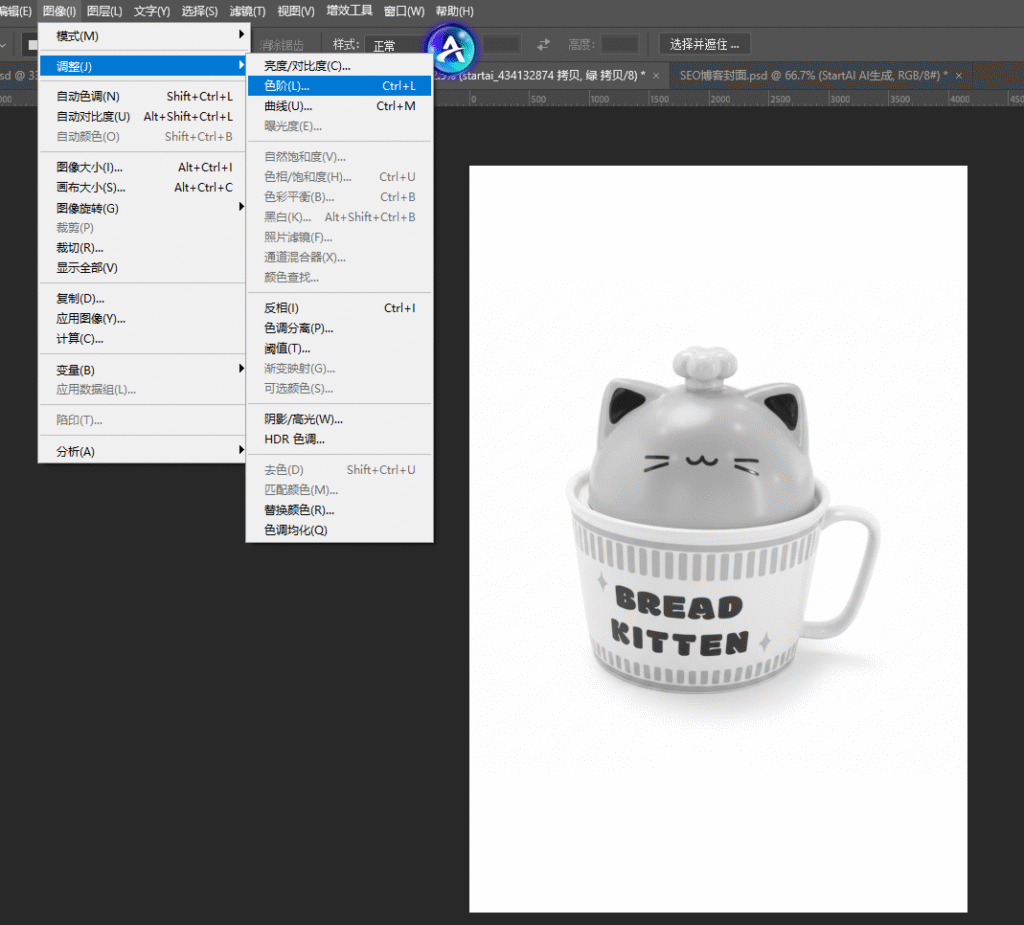Open HDR 色调 dialog
1024x925 pixels.
pyautogui.click(x=340, y=439)
